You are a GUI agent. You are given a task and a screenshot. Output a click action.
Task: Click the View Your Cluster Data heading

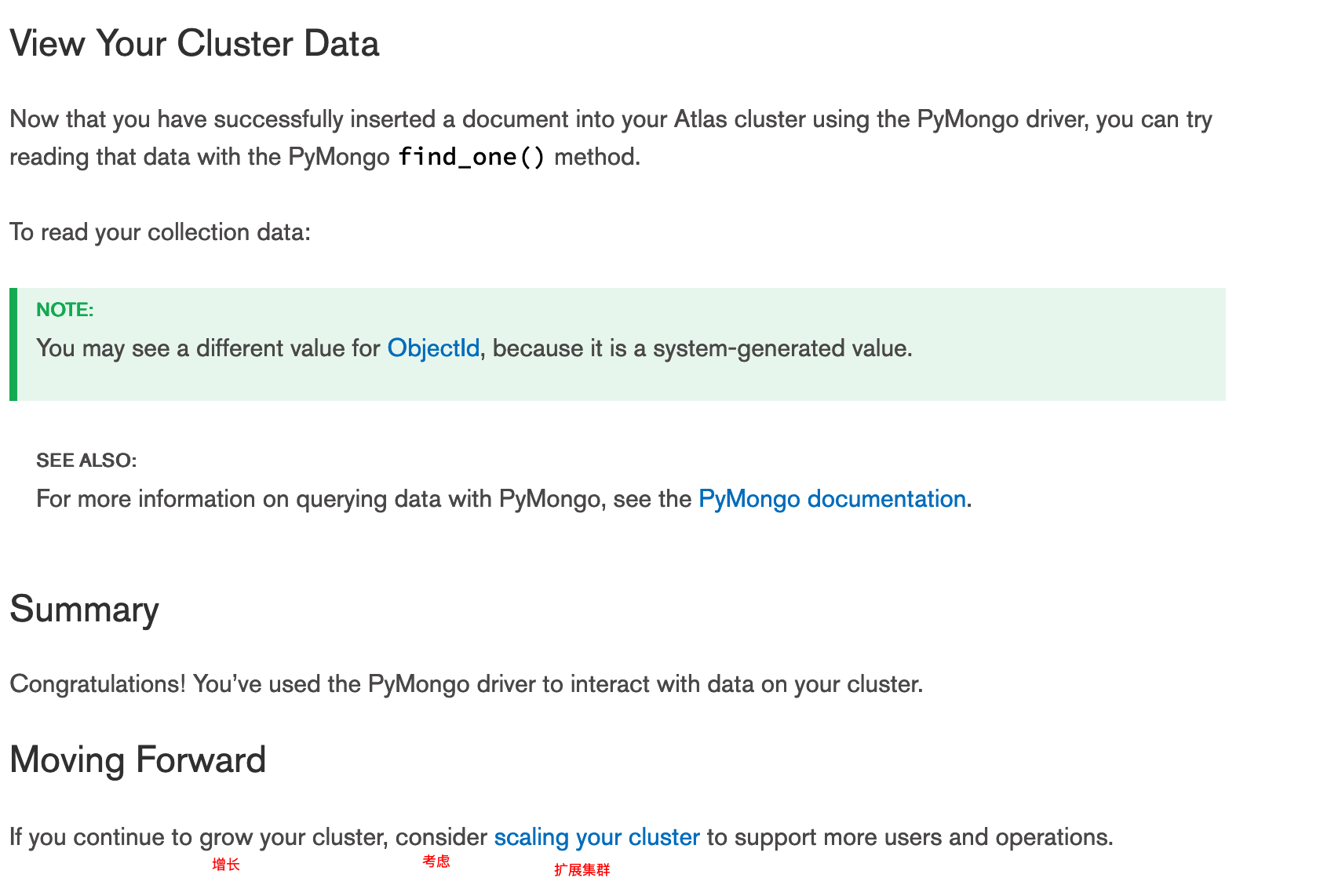194,42
